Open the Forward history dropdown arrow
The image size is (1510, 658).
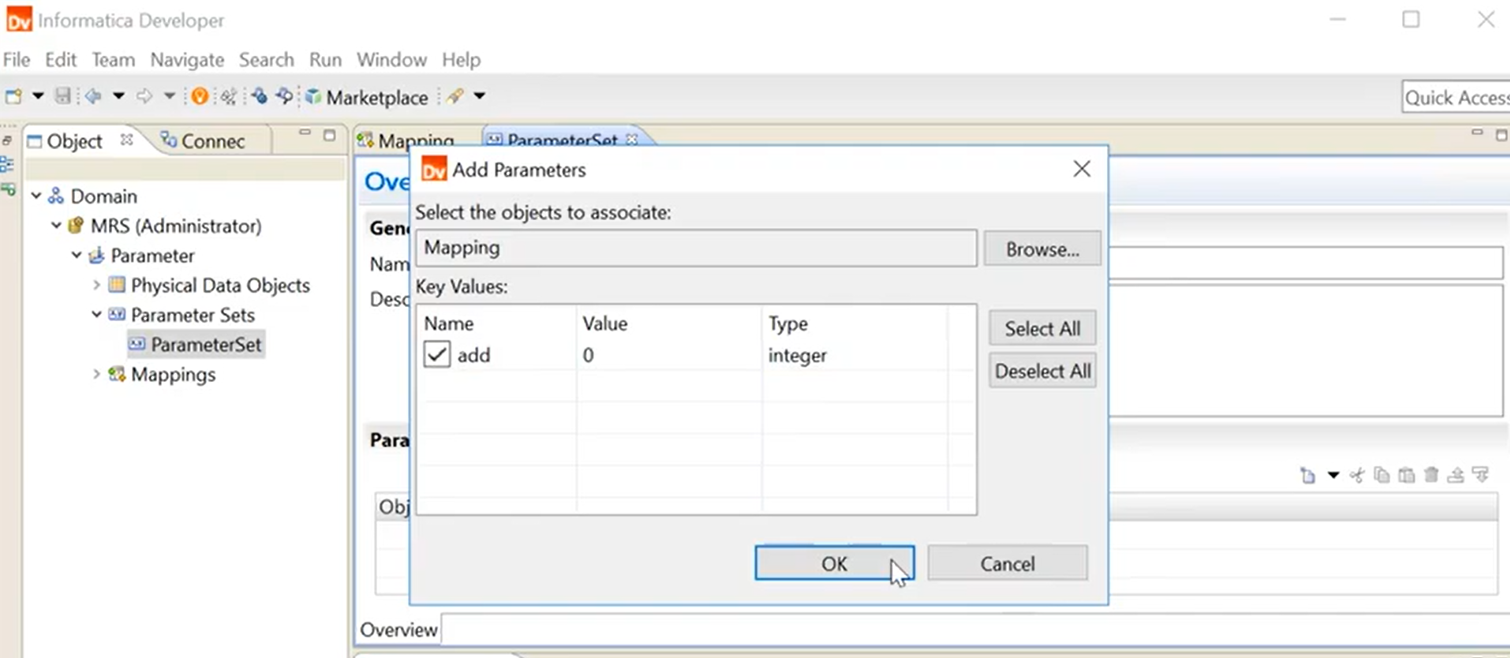(169, 96)
